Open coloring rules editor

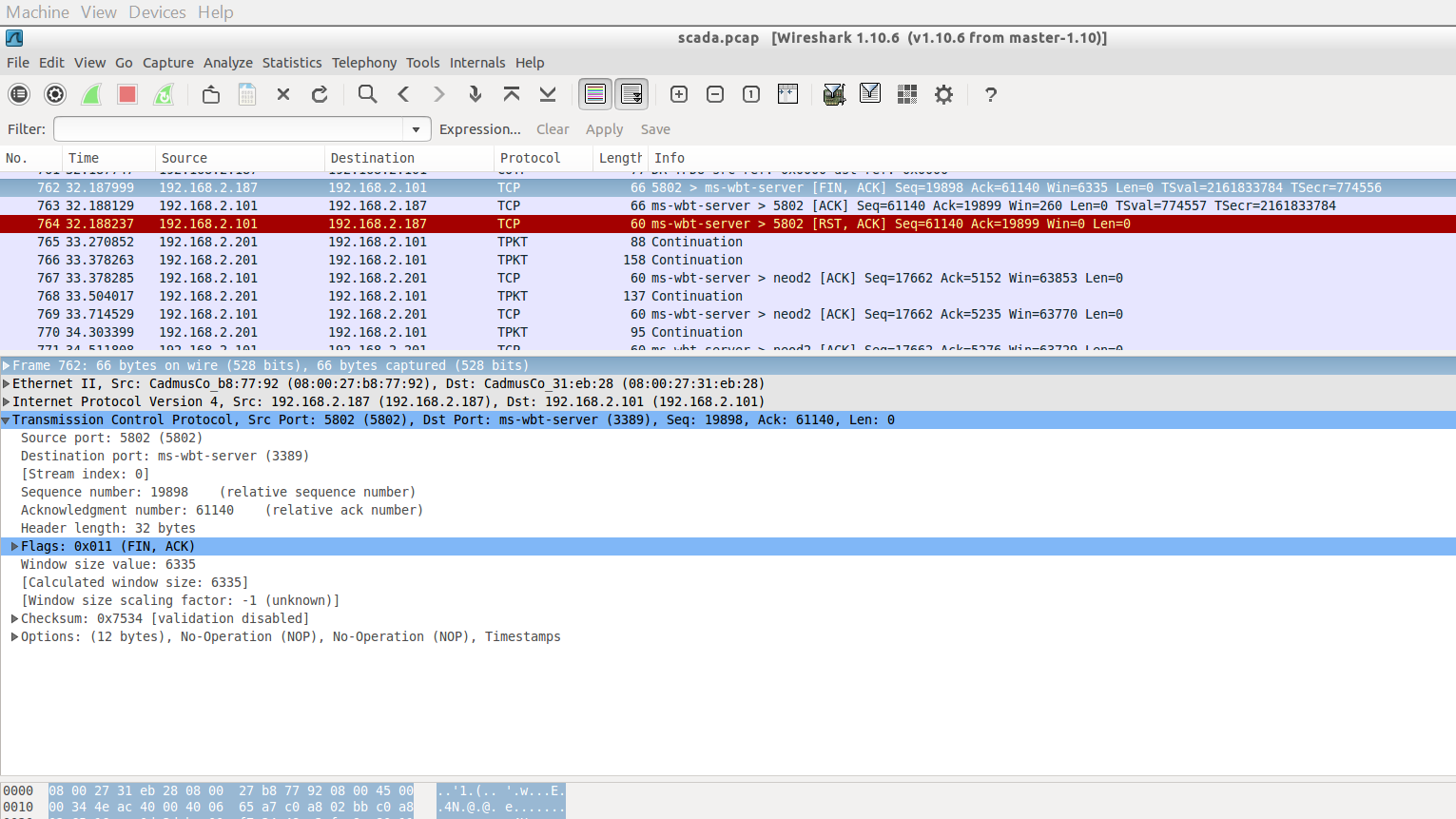[907, 94]
